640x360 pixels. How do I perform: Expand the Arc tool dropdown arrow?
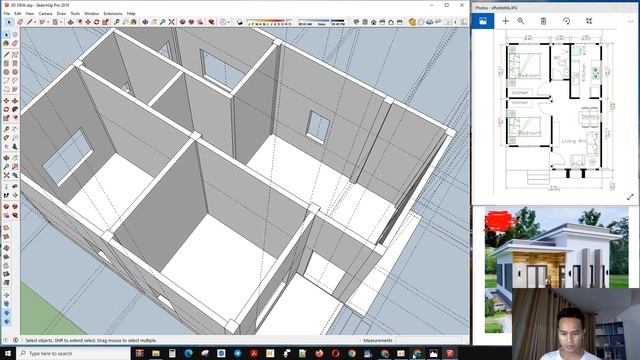[48, 22]
